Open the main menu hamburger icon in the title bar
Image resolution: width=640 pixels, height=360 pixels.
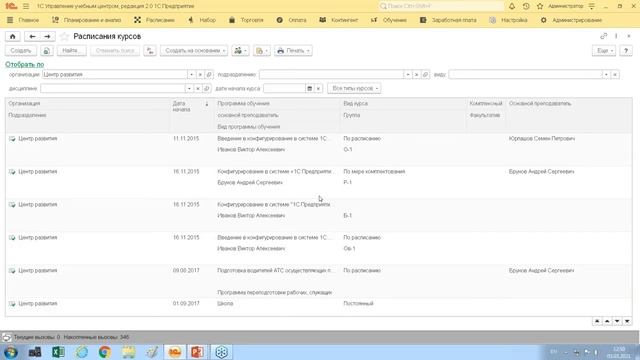[26, 6]
